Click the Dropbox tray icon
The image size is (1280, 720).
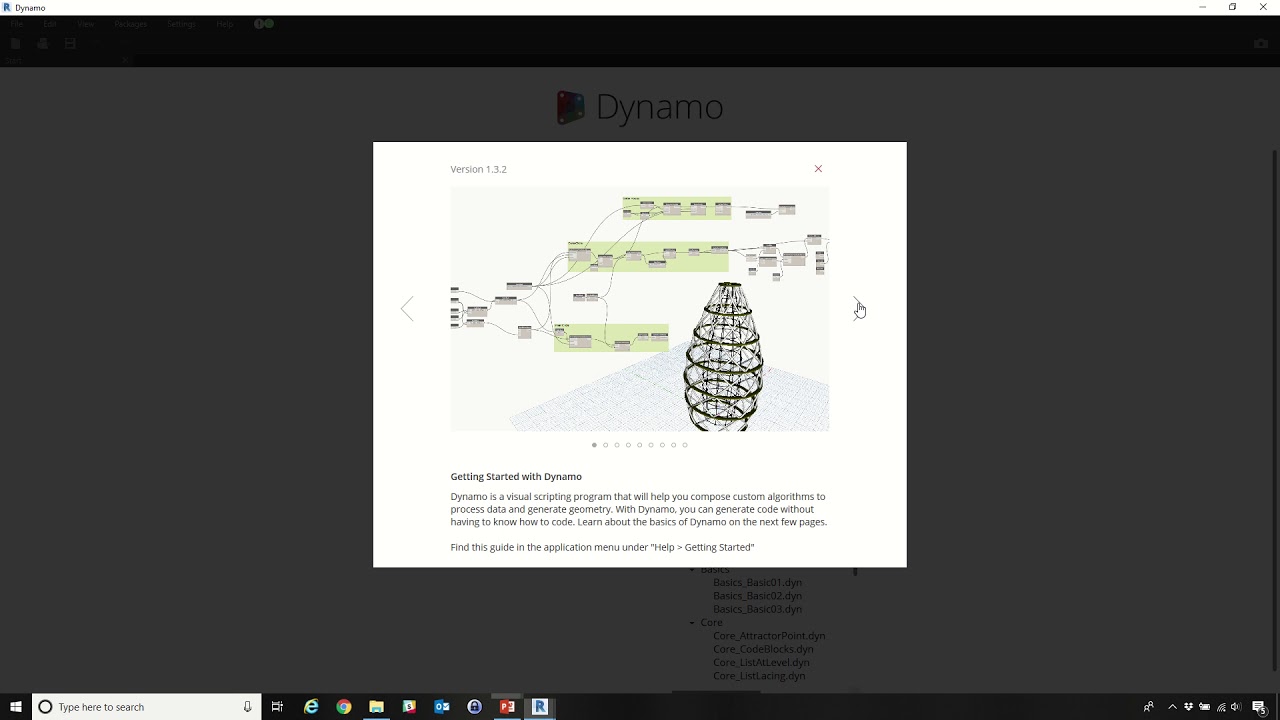pyautogui.click(x=1189, y=707)
